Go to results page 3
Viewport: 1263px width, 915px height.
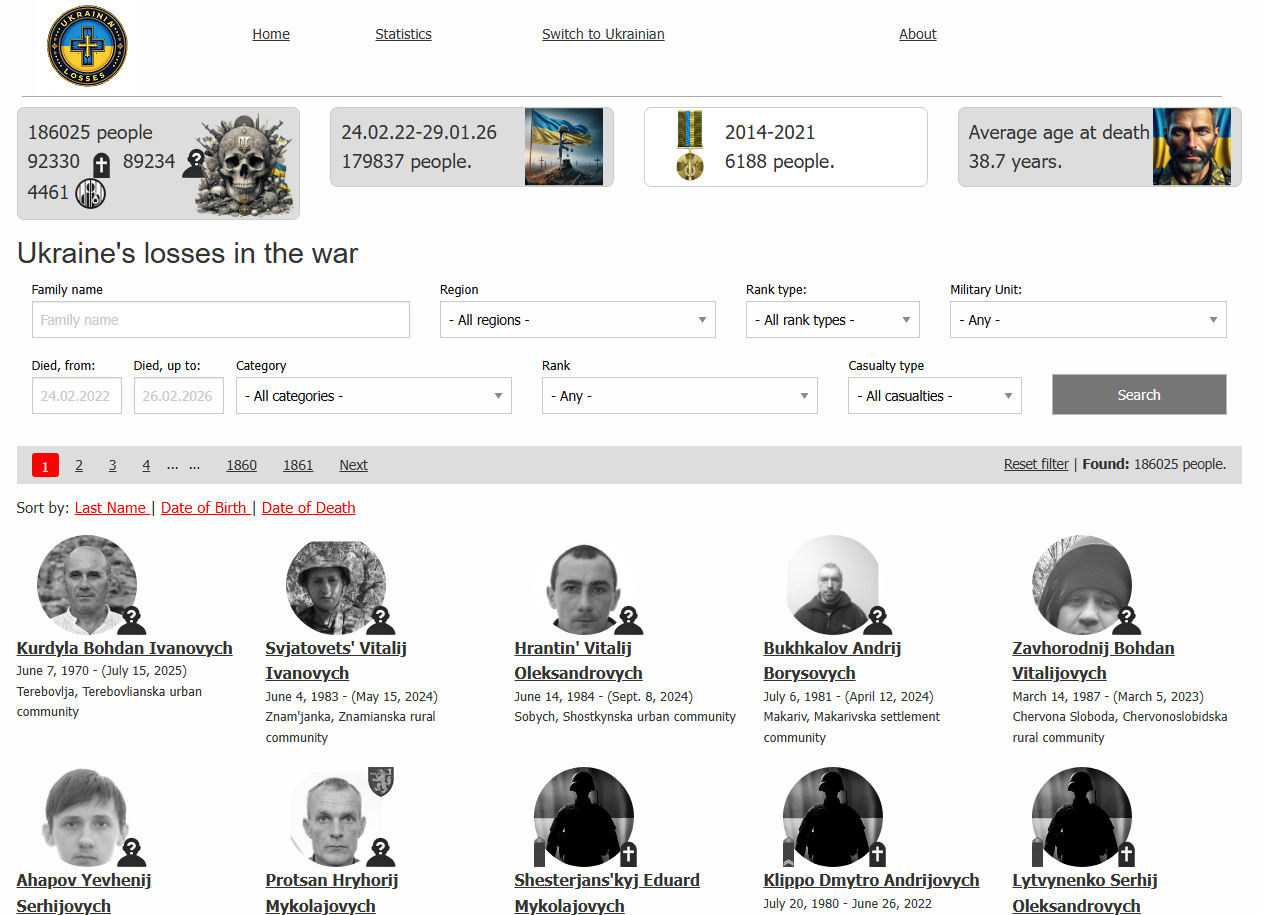pyautogui.click(x=113, y=465)
